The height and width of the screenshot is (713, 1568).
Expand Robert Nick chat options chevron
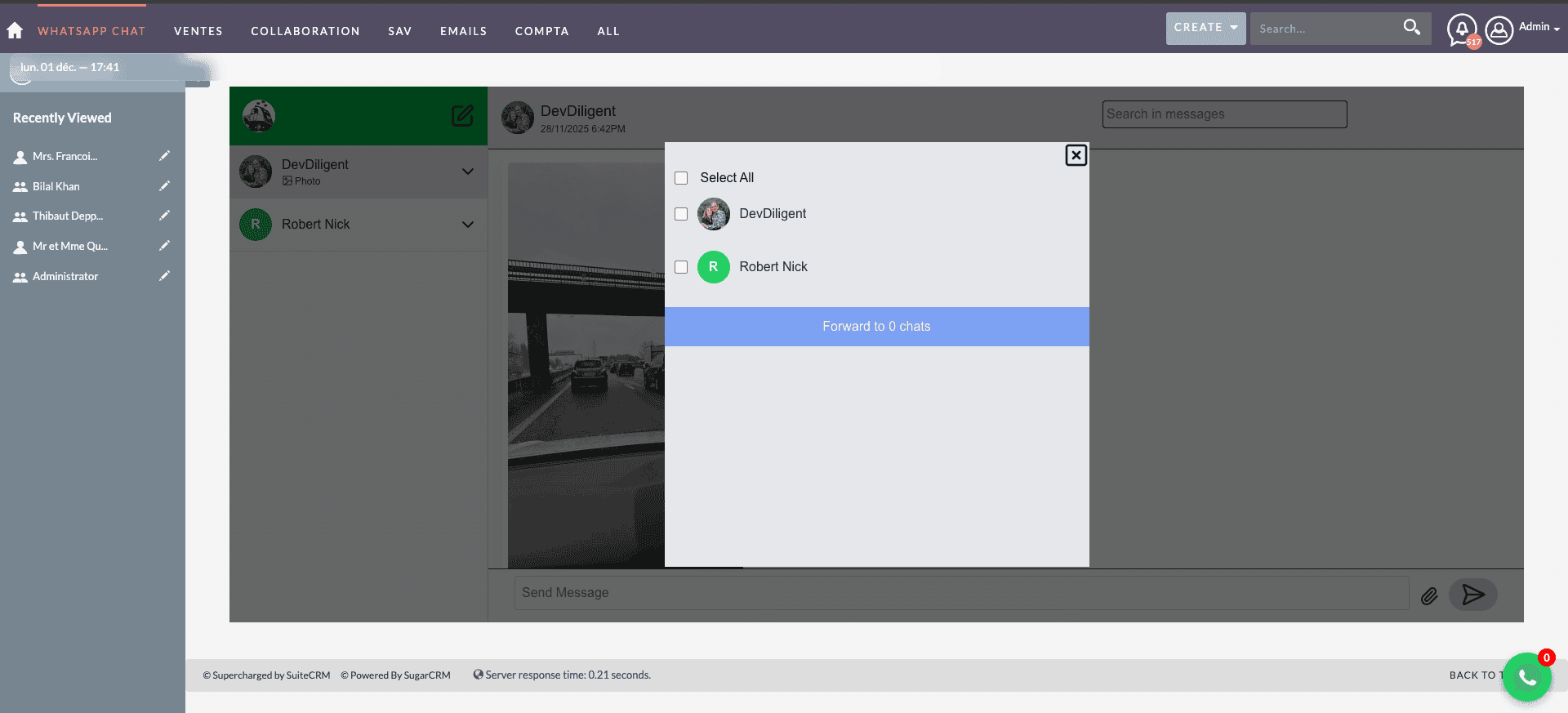click(468, 225)
